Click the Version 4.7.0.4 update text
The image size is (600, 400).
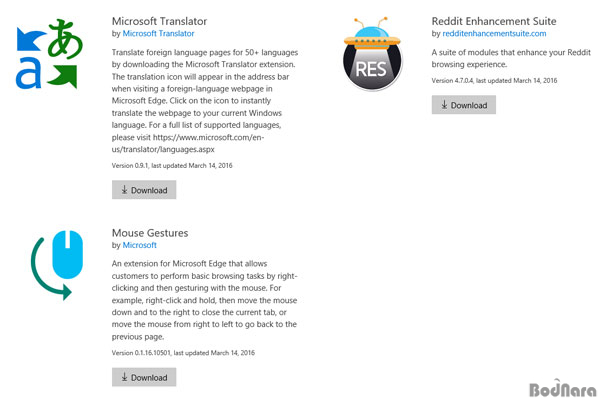click(x=494, y=81)
